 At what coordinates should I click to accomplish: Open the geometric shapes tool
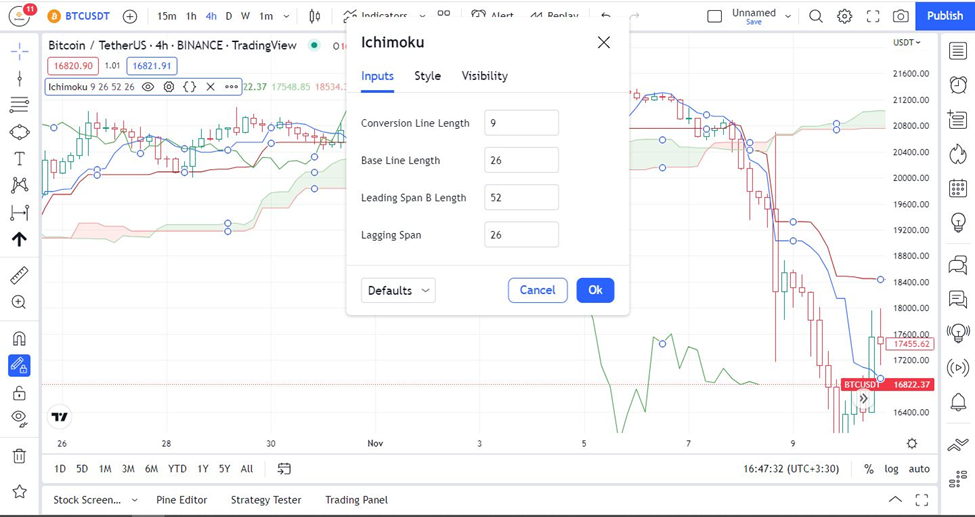point(19,132)
